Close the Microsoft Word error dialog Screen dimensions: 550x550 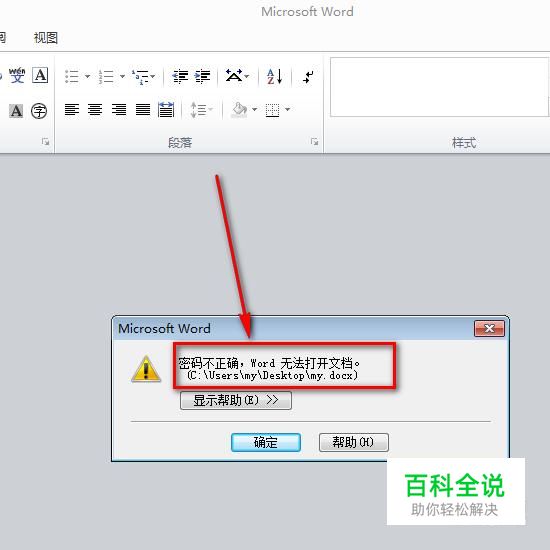(489, 329)
